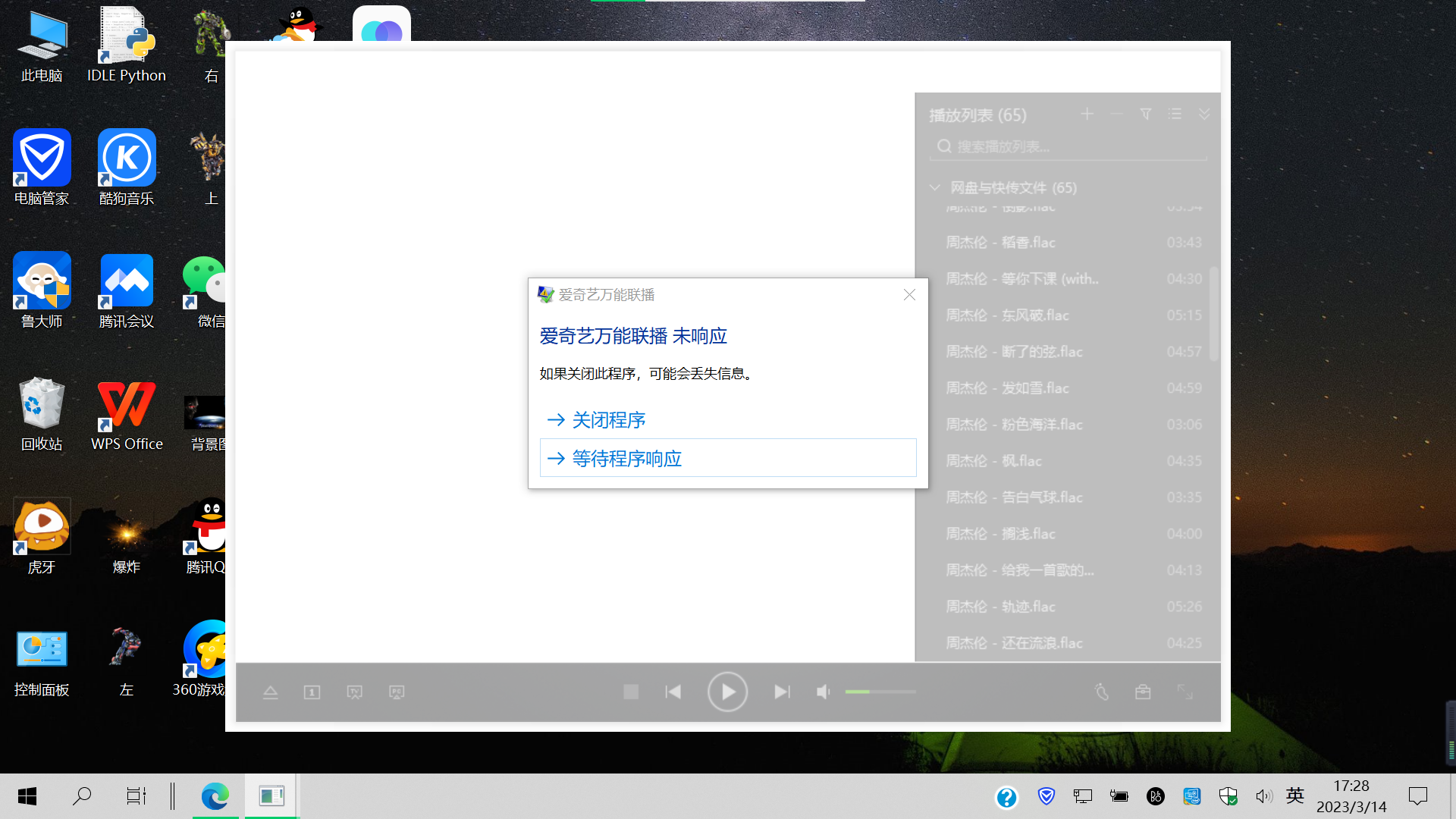The height and width of the screenshot is (819, 1456).
Task: Click the large play button in the player
Action: [727, 692]
